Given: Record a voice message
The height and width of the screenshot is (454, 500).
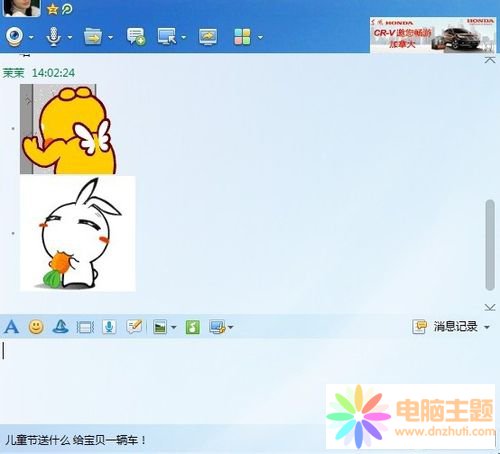Looking at the screenshot, I should tap(109, 327).
